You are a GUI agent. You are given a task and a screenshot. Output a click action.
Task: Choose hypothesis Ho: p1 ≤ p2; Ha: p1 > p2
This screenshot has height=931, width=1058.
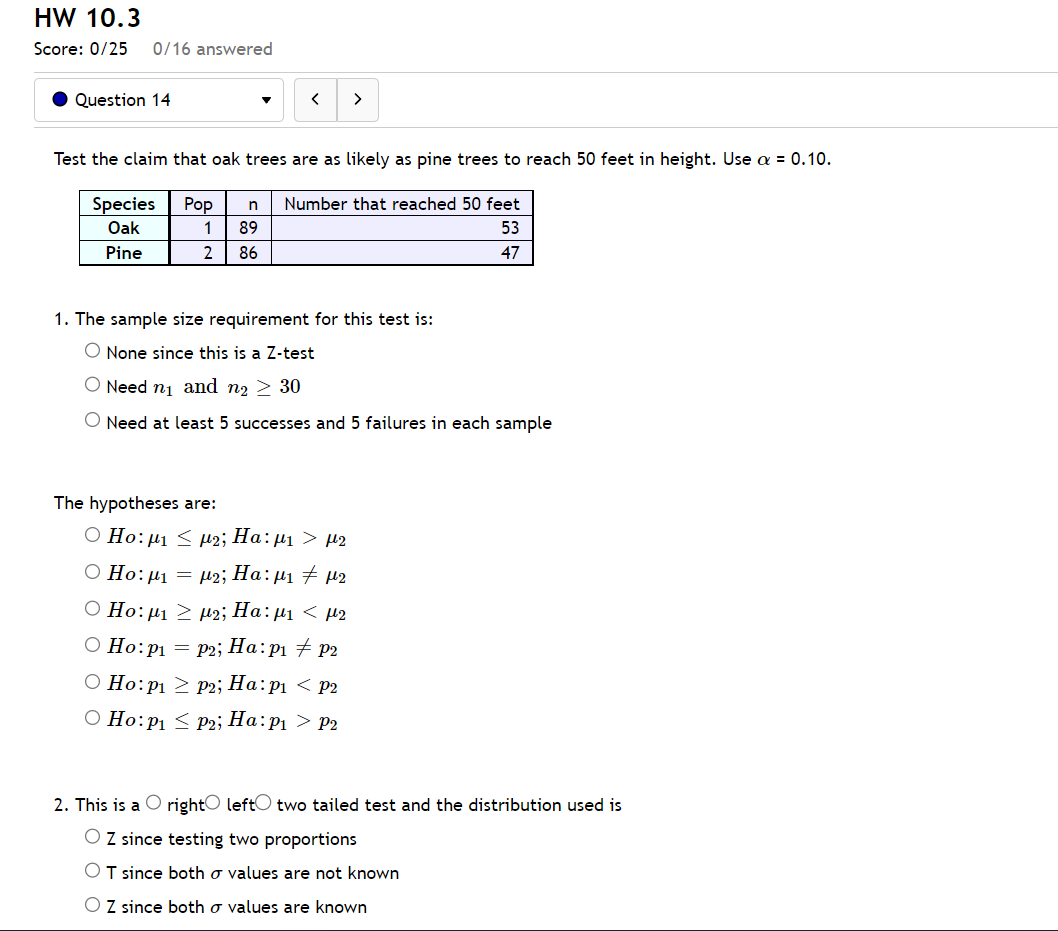[92, 717]
